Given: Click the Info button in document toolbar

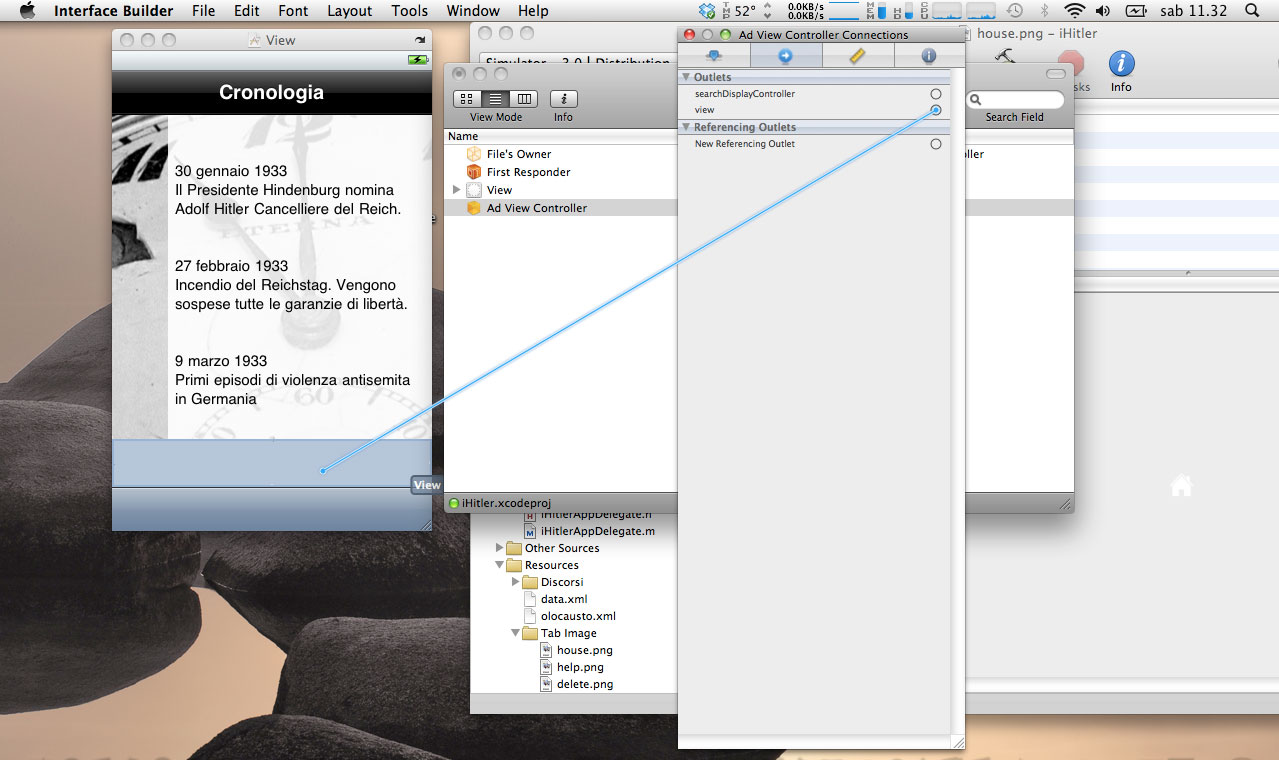Looking at the screenshot, I should [x=564, y=99].
